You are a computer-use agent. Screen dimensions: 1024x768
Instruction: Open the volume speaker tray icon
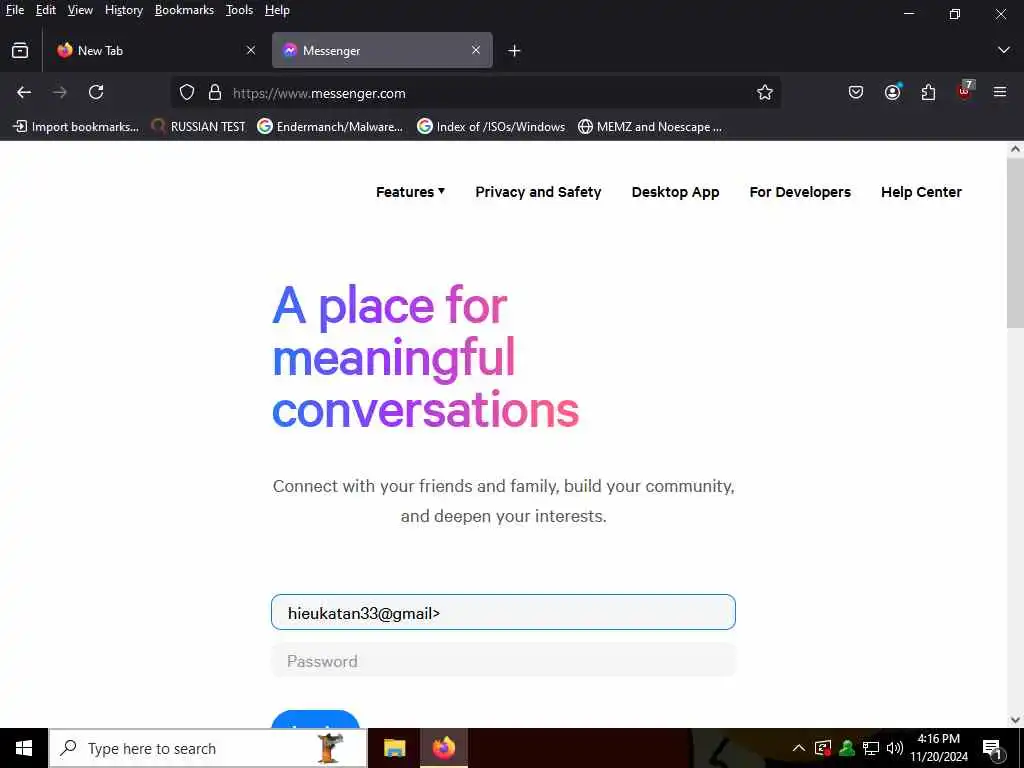coord(895,748)
